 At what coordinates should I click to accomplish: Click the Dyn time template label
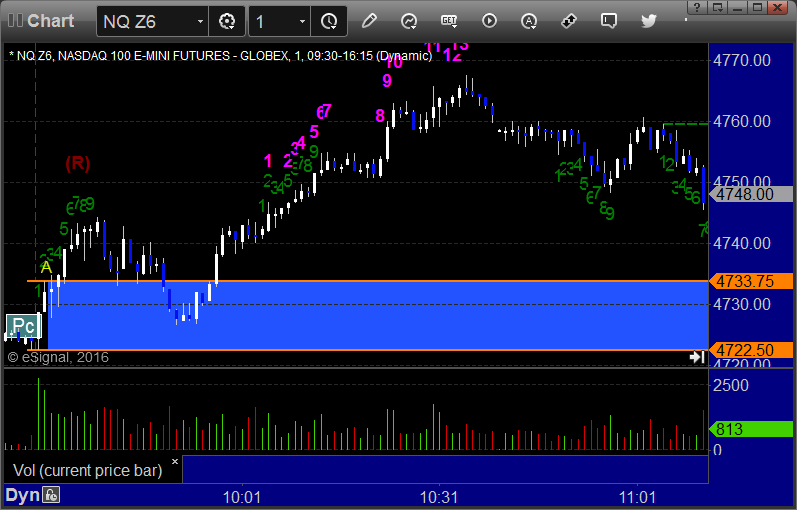pyautogui.click(x=22, y=495)
